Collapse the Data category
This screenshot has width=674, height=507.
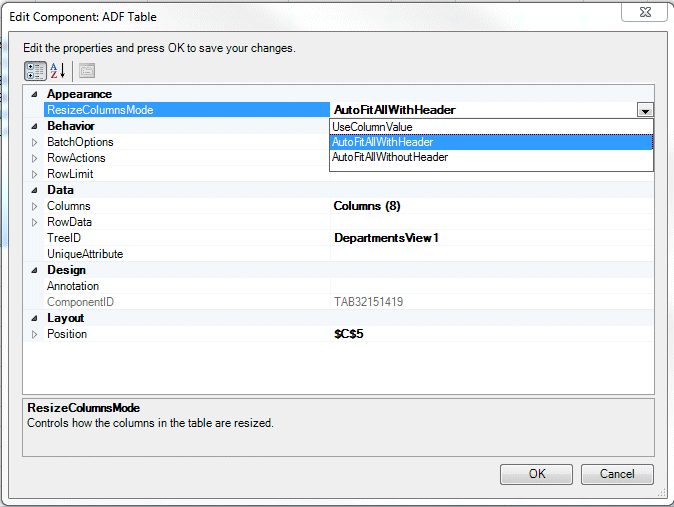coord(34,190)
